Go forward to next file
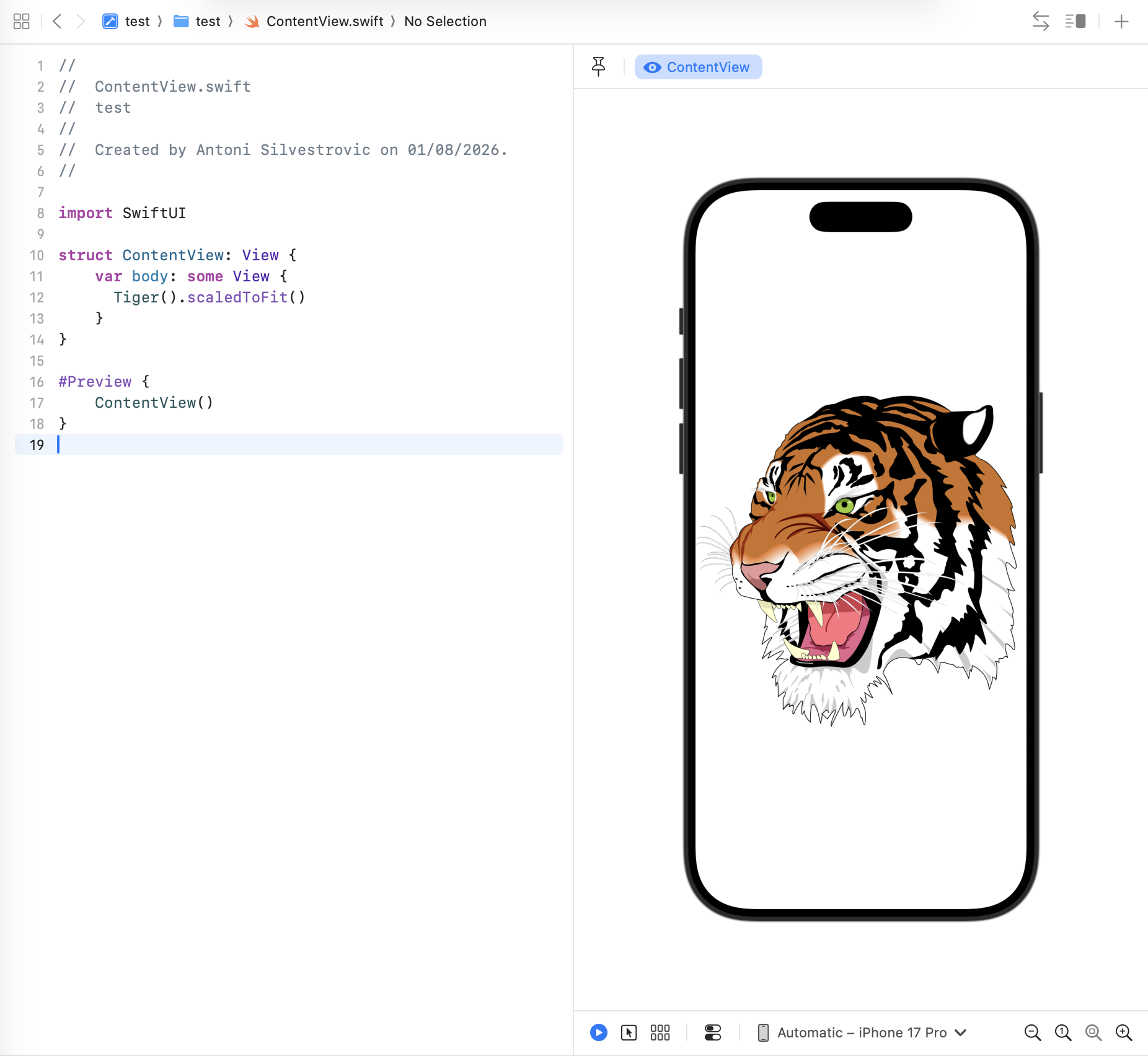Viewport: 1148px width, 1056px height. [x=81, y=22]
